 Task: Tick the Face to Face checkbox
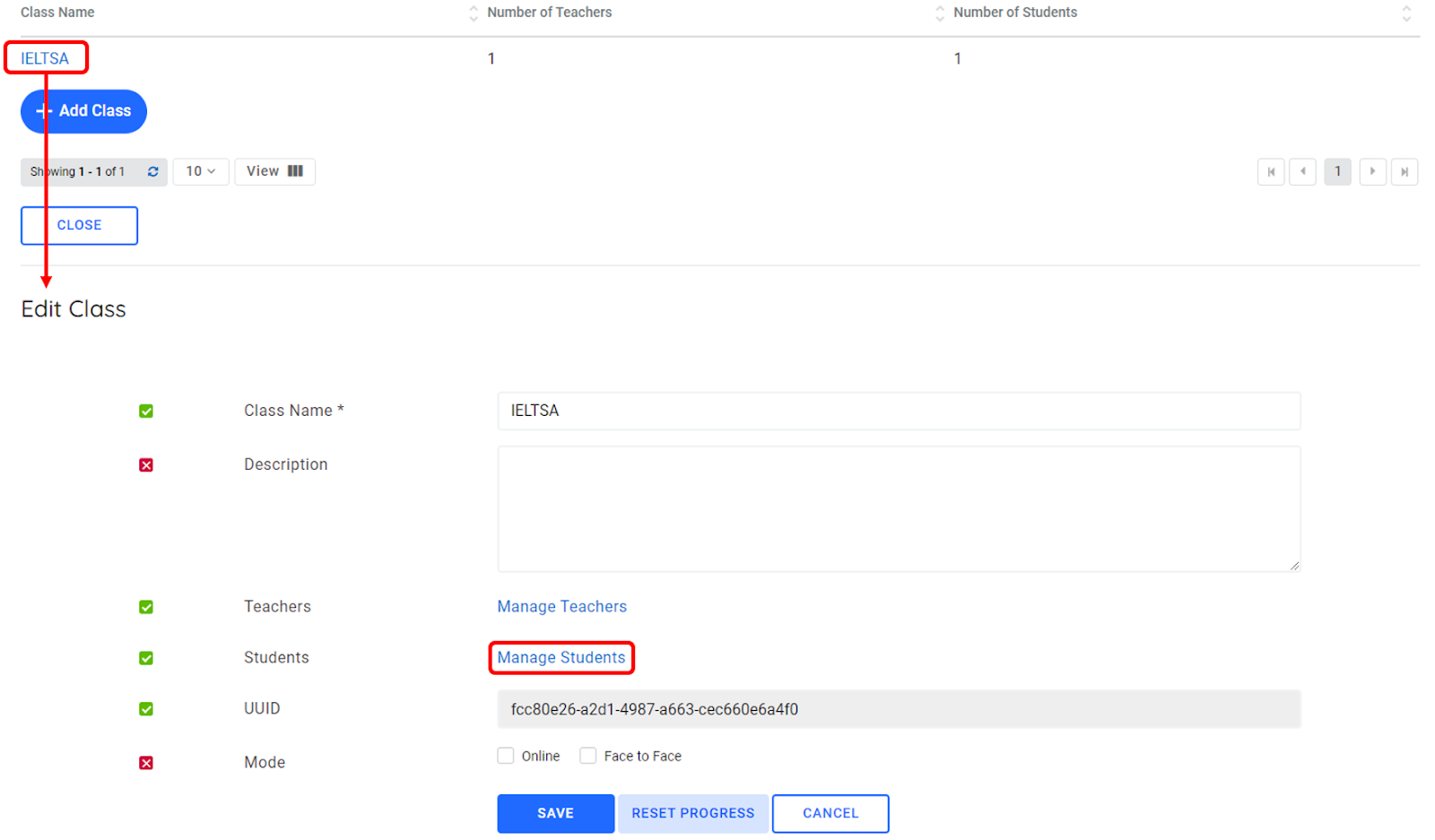pyautogui.click(x=587, y=756)
